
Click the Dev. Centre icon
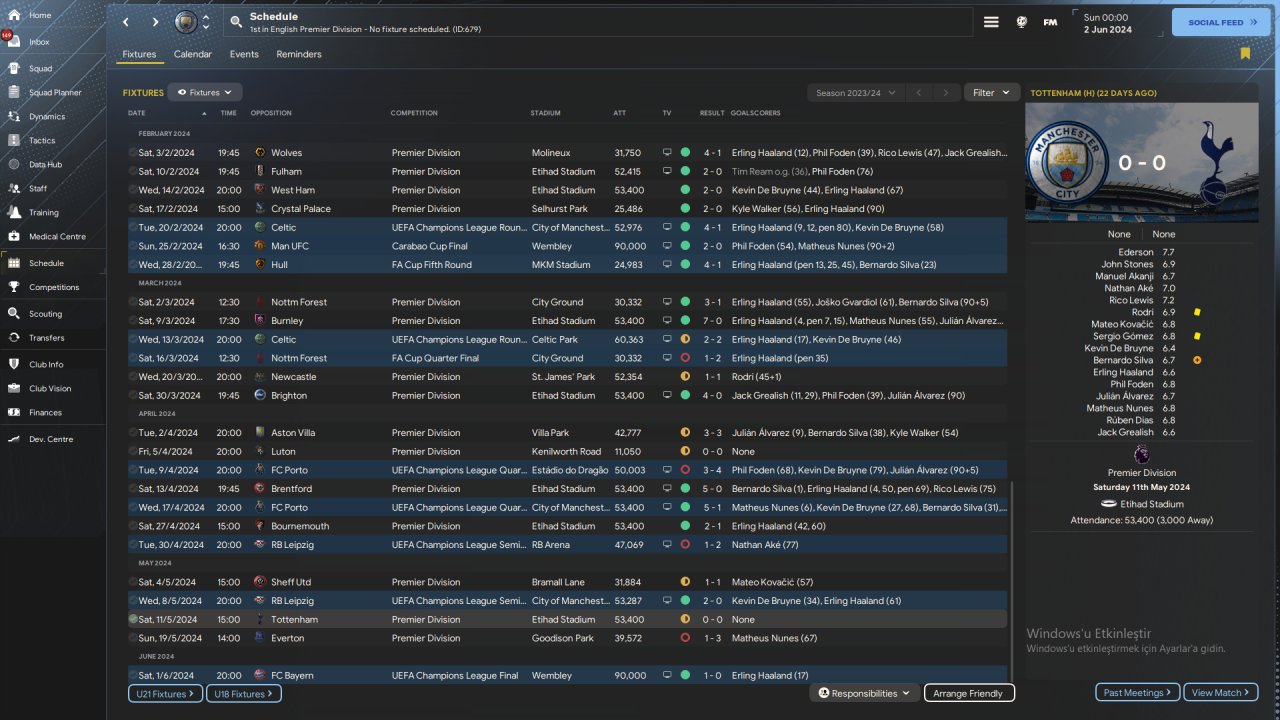coord(14,439)
